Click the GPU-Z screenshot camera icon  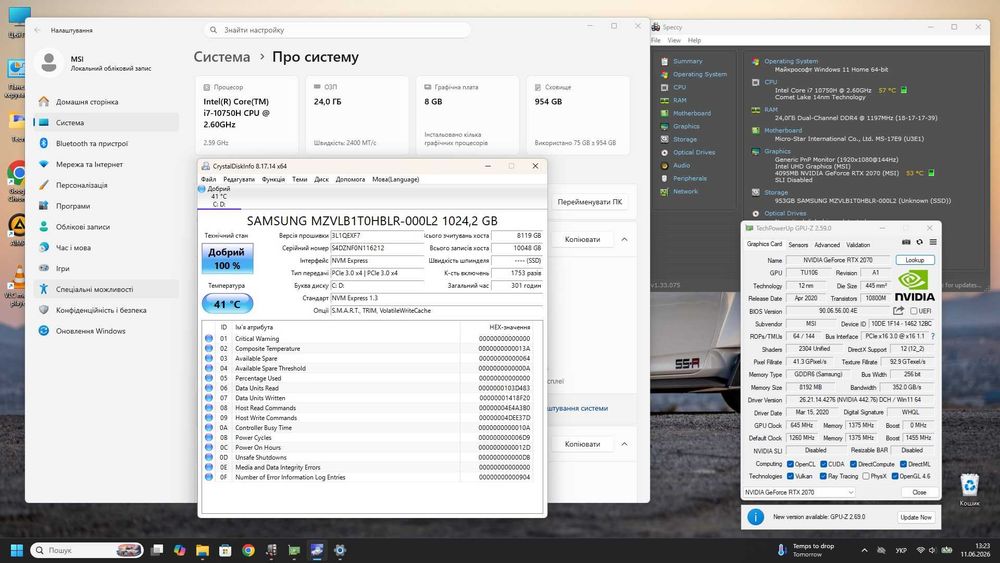[906, 242]
